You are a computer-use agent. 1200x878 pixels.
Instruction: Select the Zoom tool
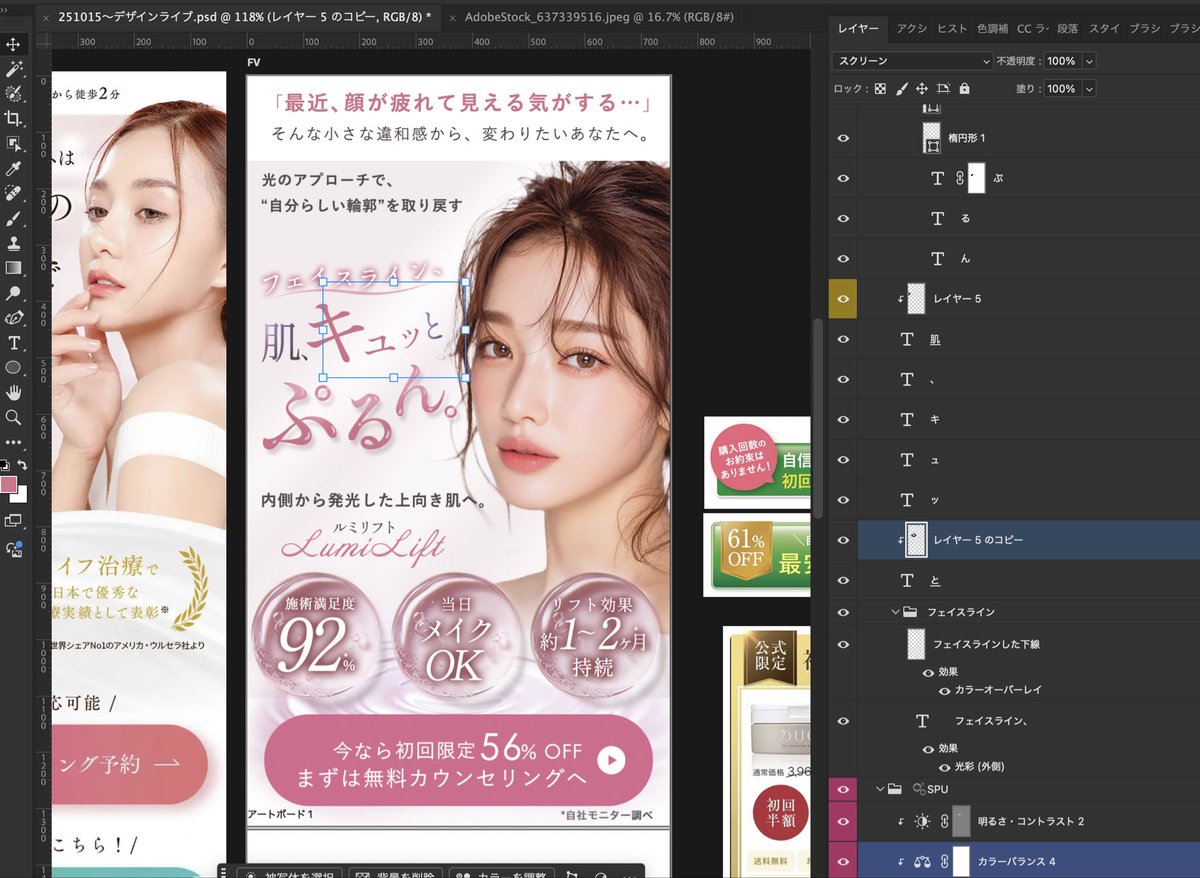[14, 417]
